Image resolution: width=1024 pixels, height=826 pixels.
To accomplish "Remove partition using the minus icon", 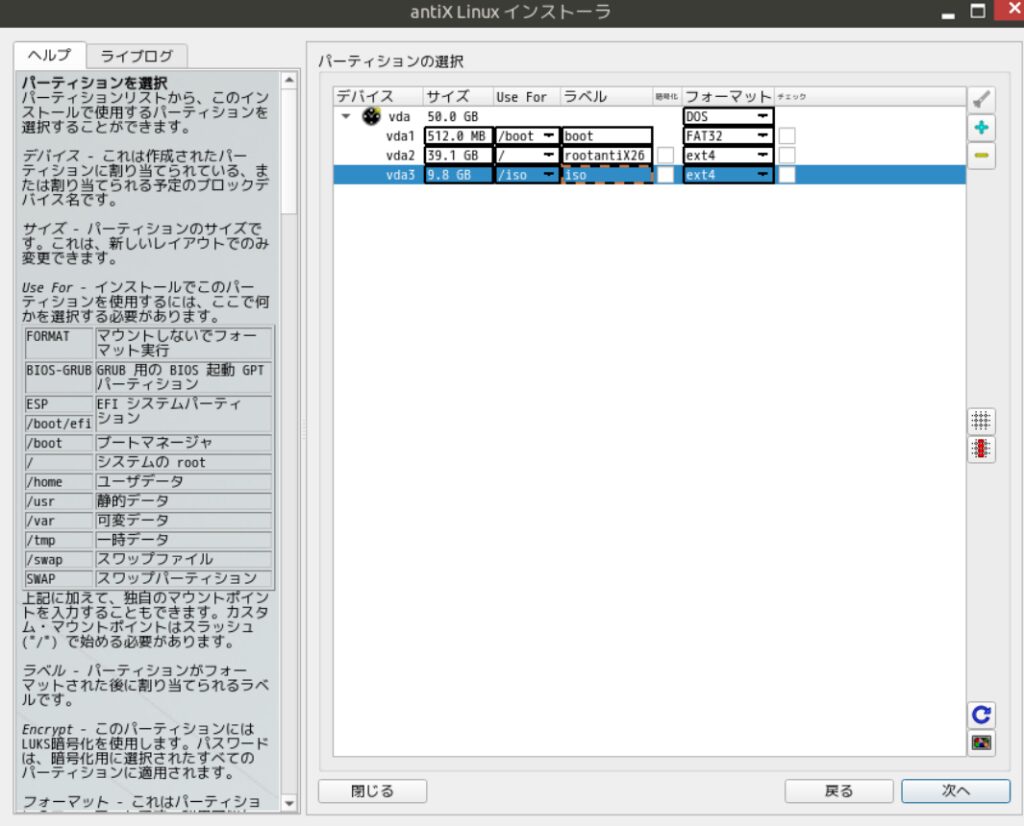I will tap(981, 156).
